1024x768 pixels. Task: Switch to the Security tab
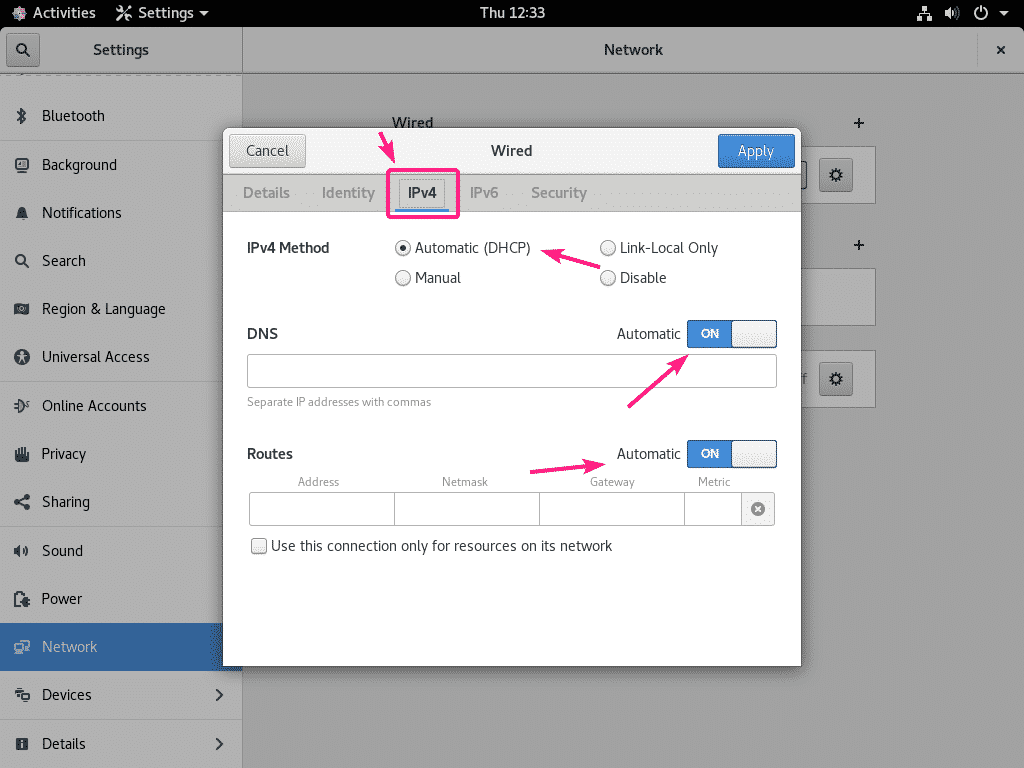pyautogui.click(x=559, y=193)
